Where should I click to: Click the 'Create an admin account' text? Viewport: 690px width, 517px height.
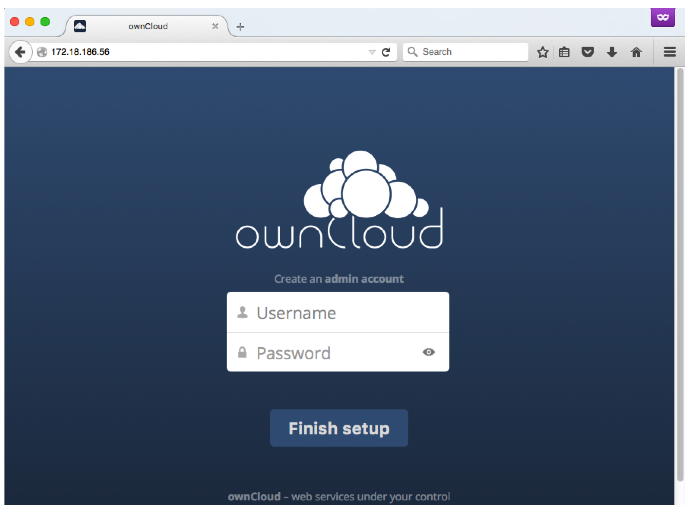(339, 279)
